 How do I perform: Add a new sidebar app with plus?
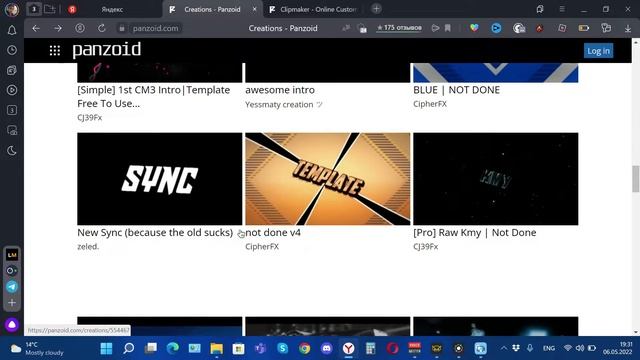point(12,302)
